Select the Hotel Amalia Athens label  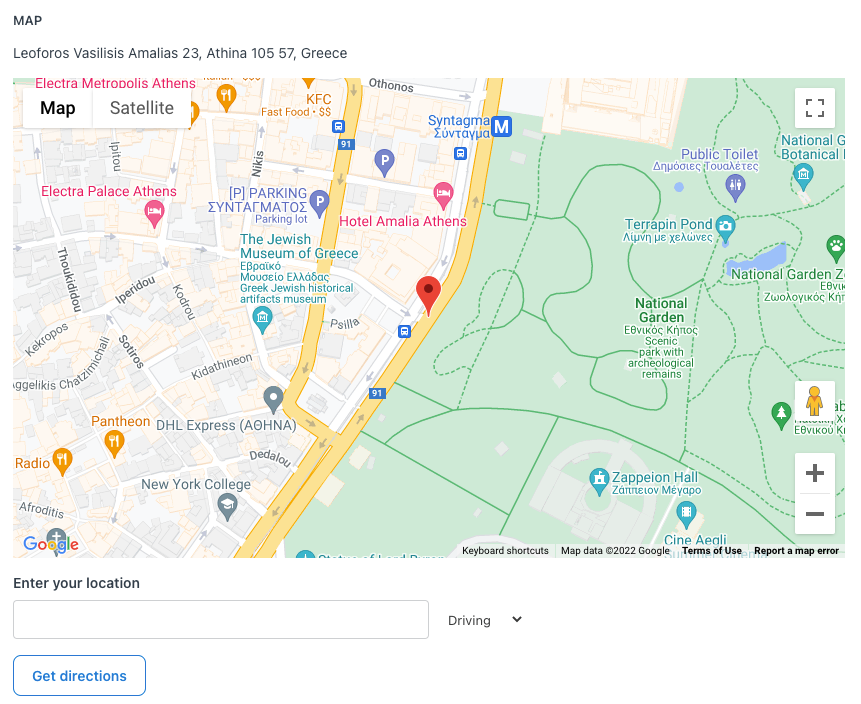pyautogui.click(x=403, y=221)
